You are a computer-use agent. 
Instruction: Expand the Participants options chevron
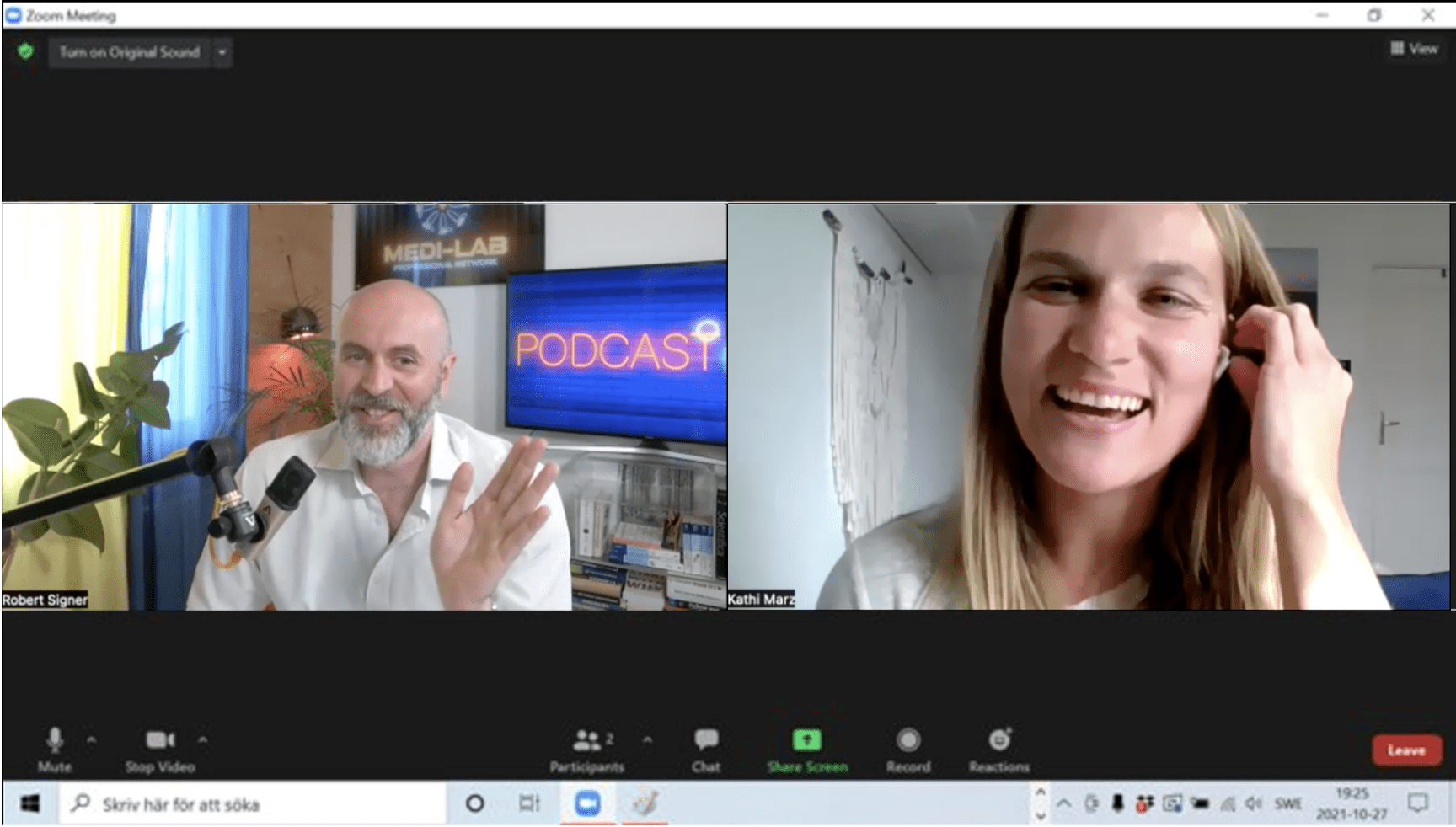click(x=647, y=740)
